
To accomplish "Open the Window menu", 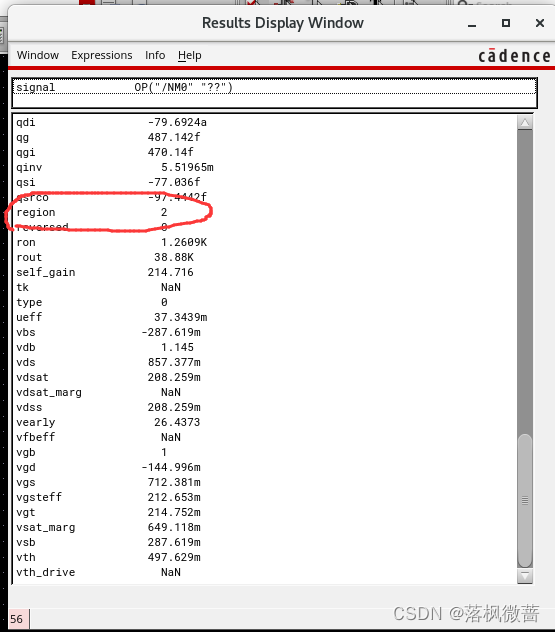I will 38,55.
